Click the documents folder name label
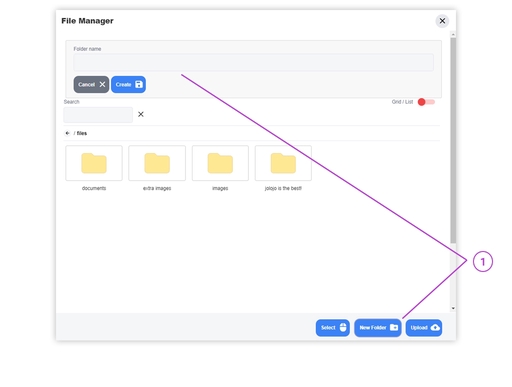Screen dimensions: 512x387 [x=94, y=188]
